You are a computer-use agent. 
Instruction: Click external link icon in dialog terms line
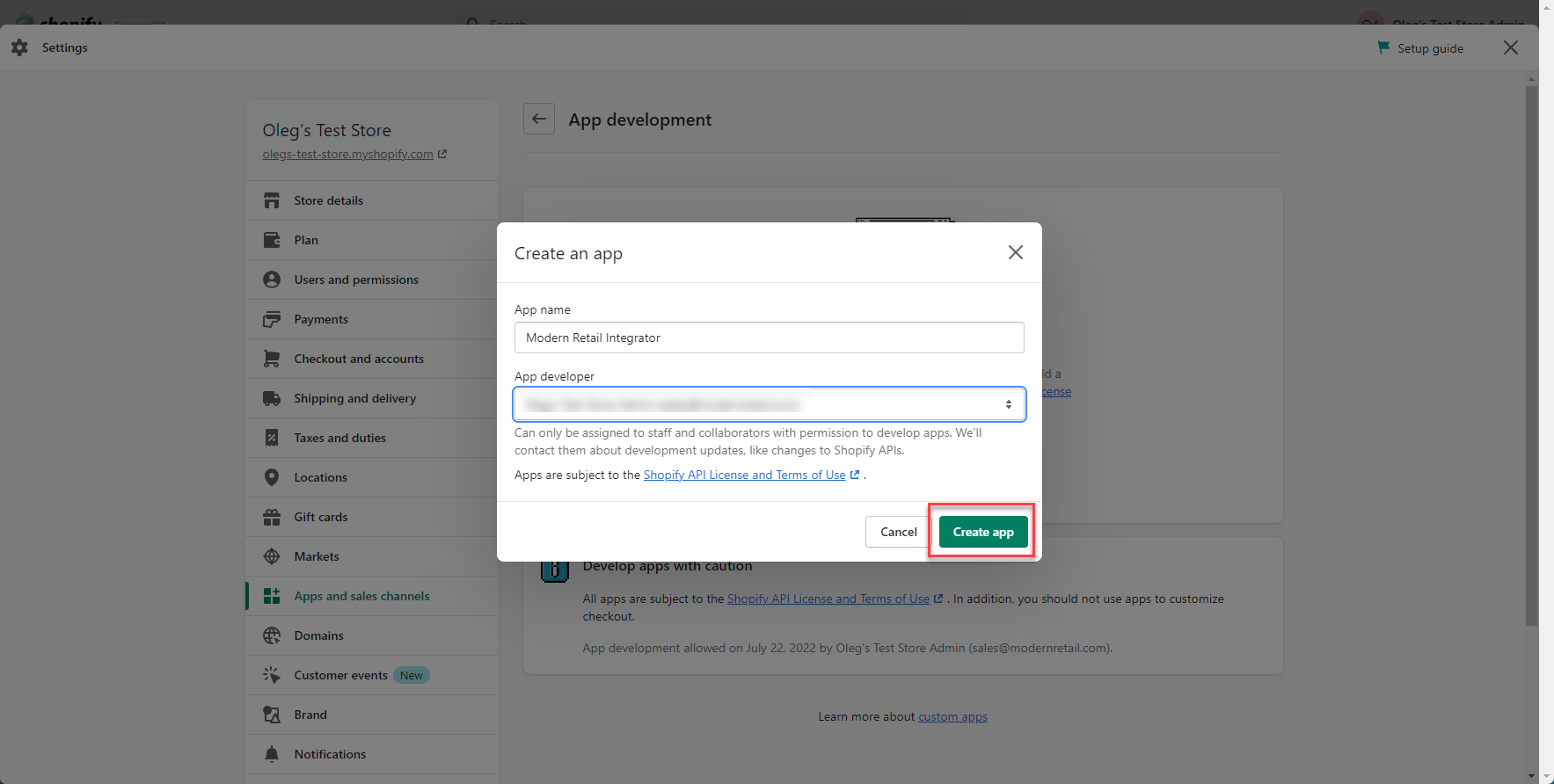(855, 475)
